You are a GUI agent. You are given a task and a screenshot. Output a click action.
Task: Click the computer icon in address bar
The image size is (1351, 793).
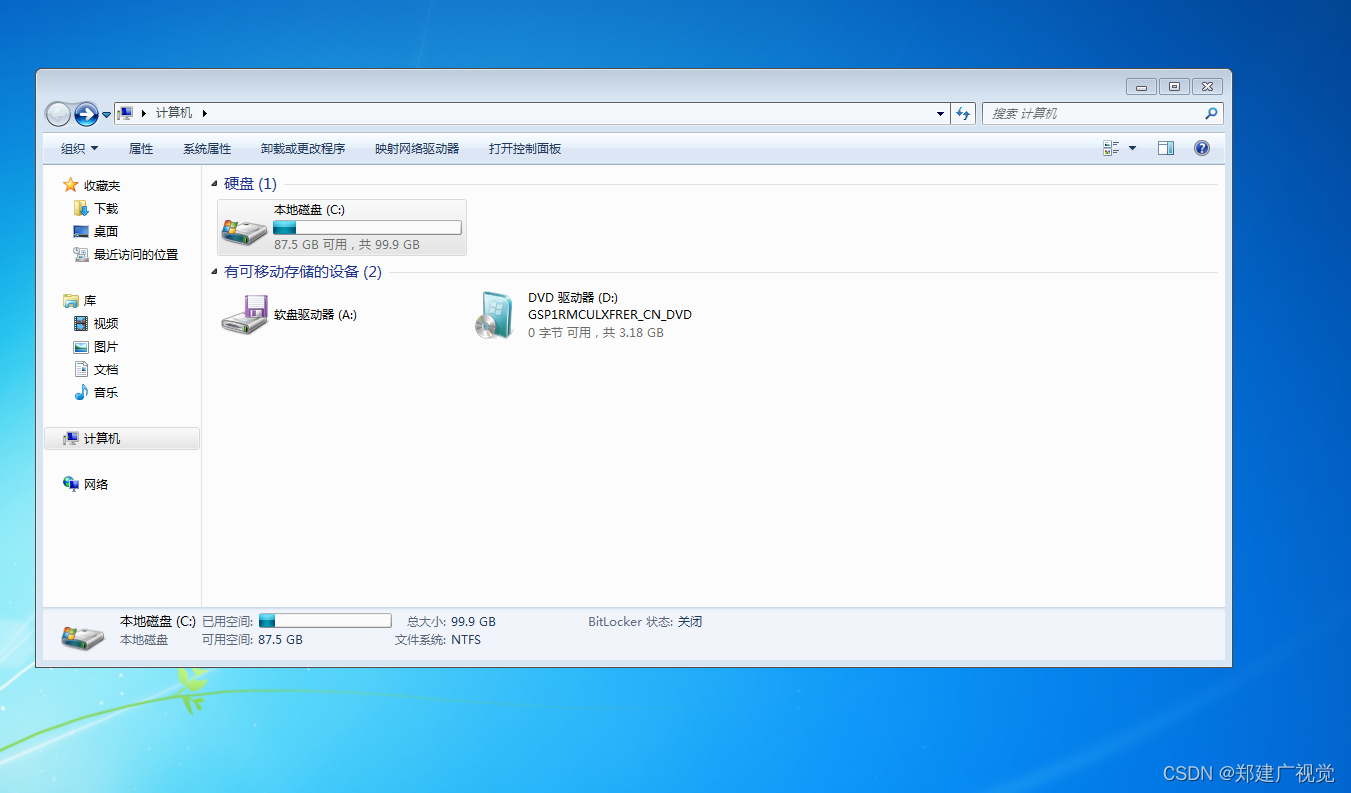pyautogui.click(x=126, y=113)
